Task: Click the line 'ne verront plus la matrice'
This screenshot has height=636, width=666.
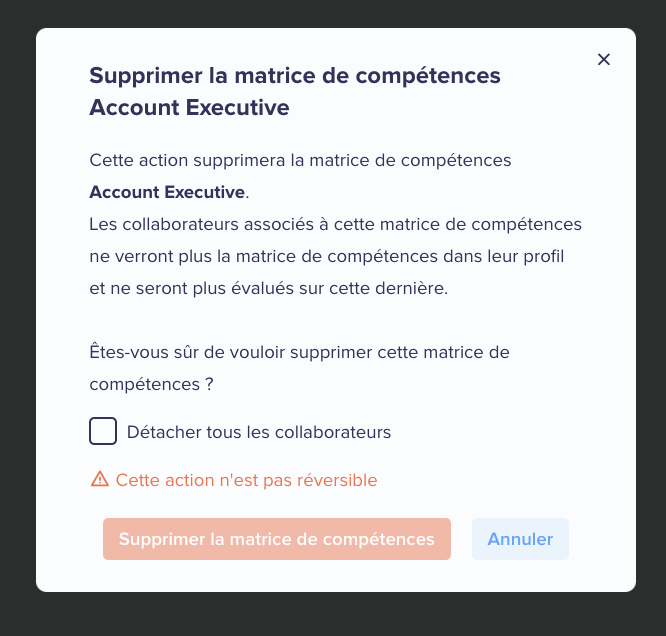Action: click(327, 256)
